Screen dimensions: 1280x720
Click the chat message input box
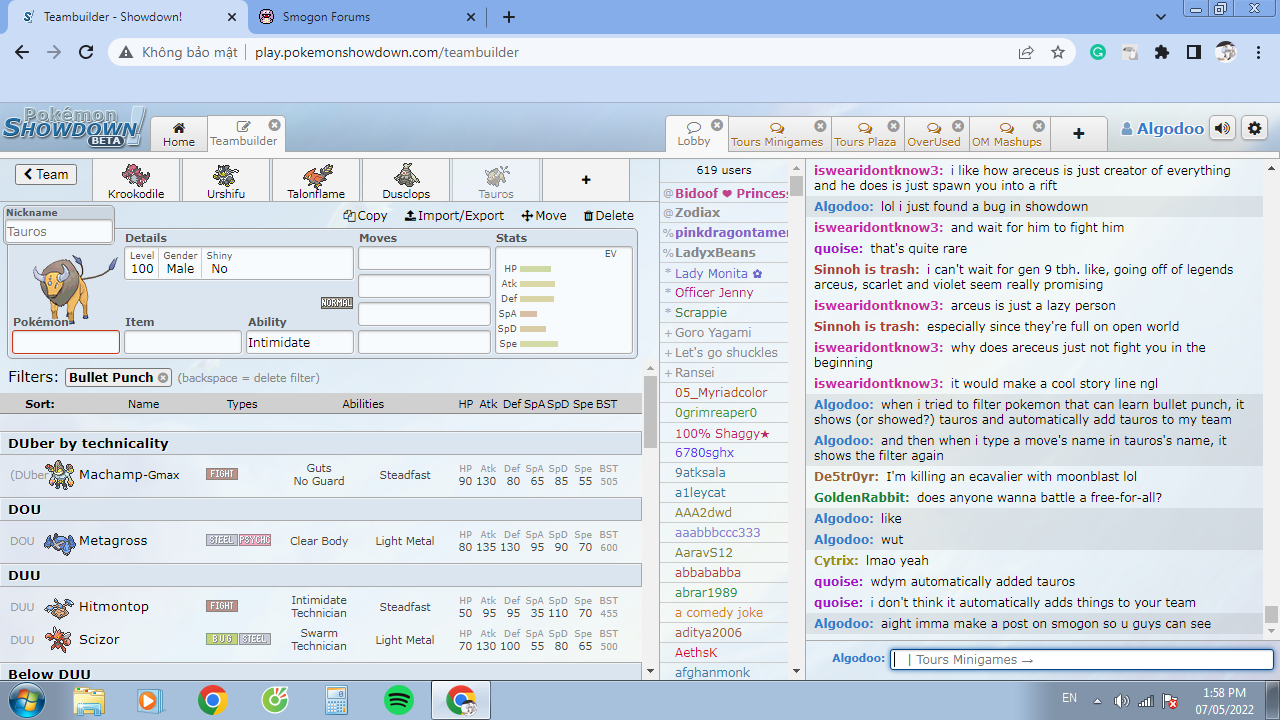pos(1081,660)
